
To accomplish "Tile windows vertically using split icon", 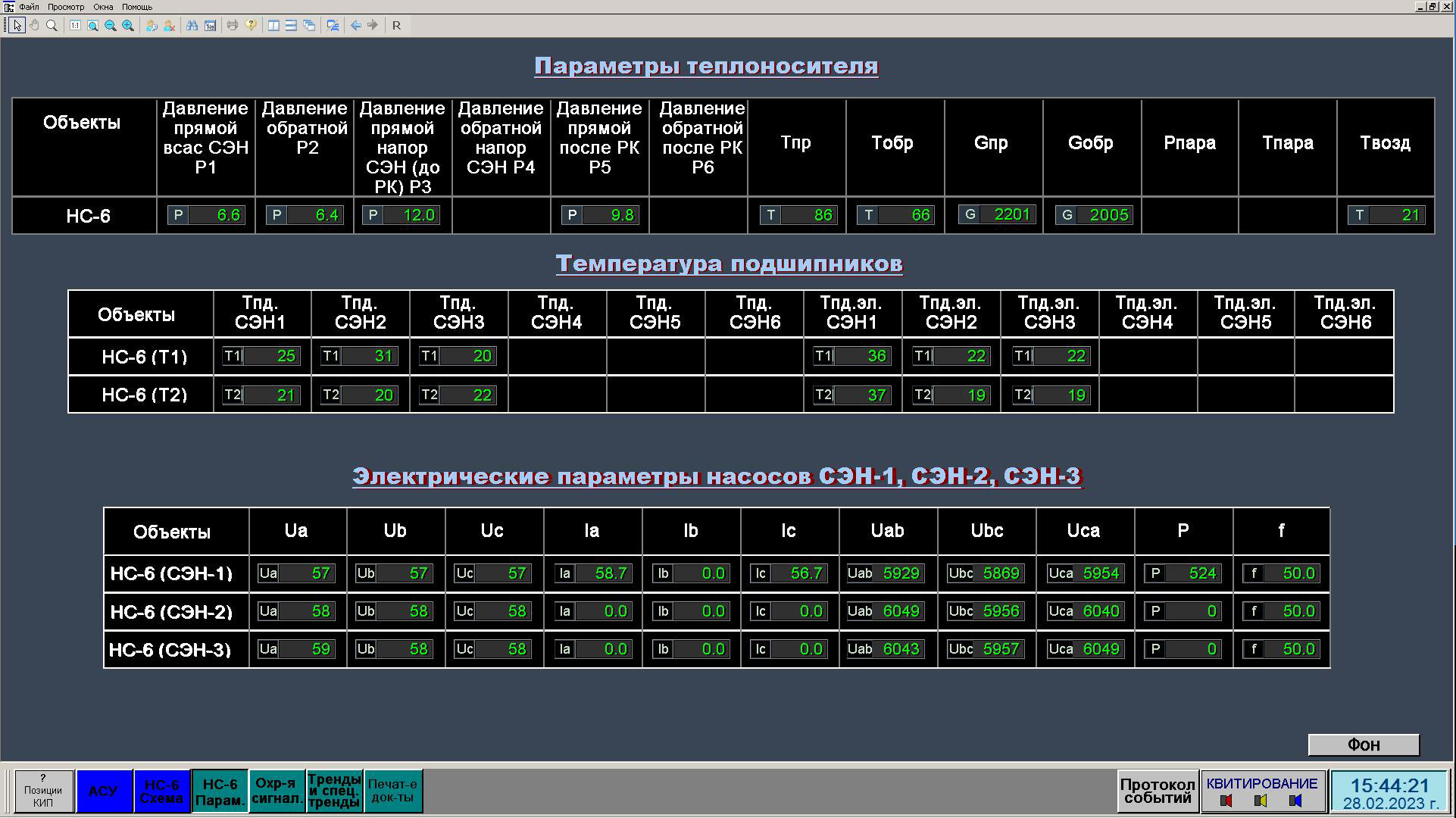I will (273, 26).
